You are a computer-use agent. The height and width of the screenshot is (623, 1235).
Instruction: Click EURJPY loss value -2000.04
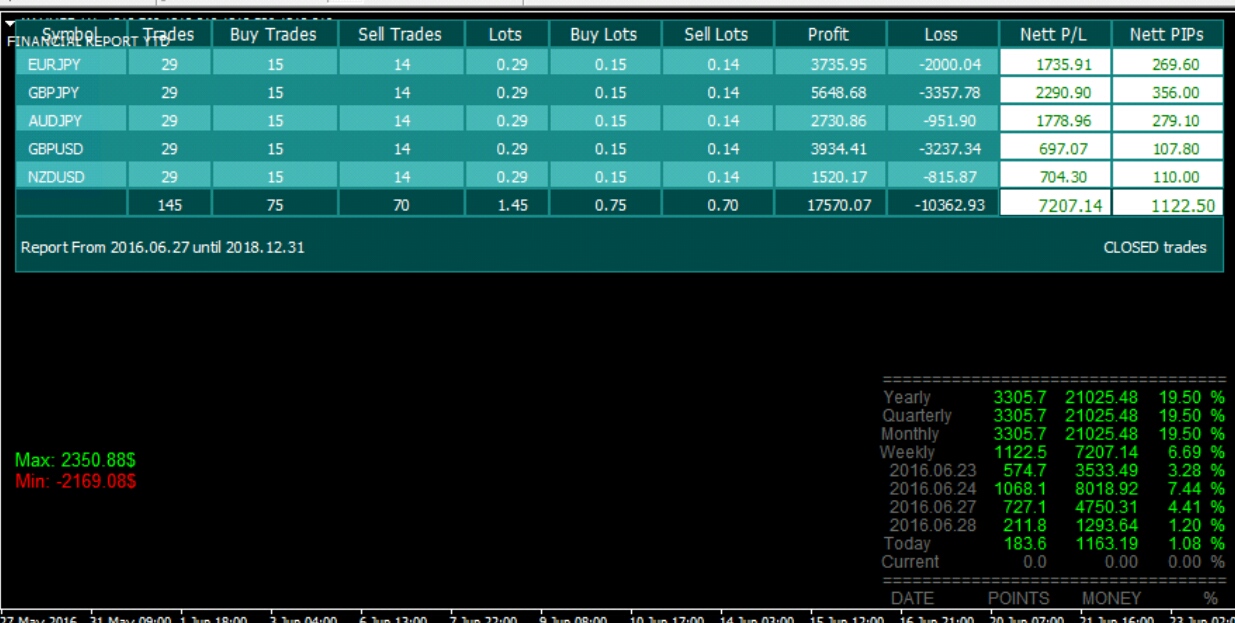pos(950,64)
